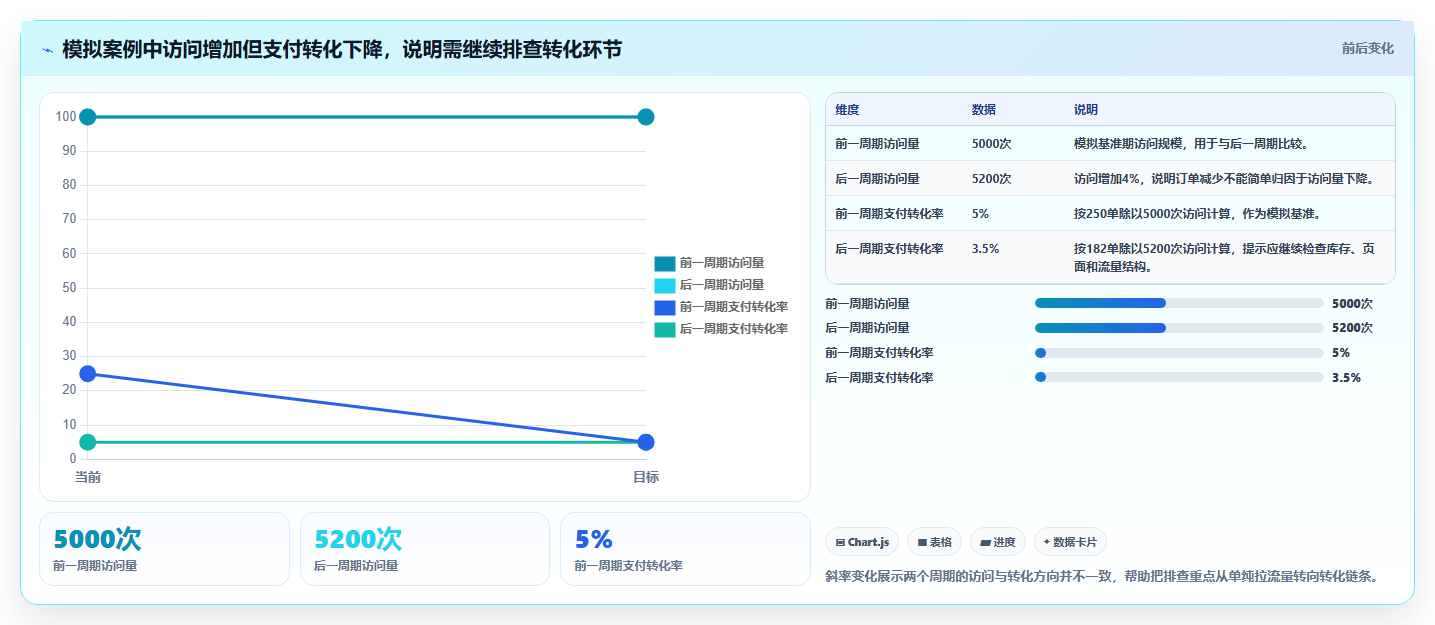Select the 5000次 data card
Screen dimensions: 1435x625
[x=164, y=549]
